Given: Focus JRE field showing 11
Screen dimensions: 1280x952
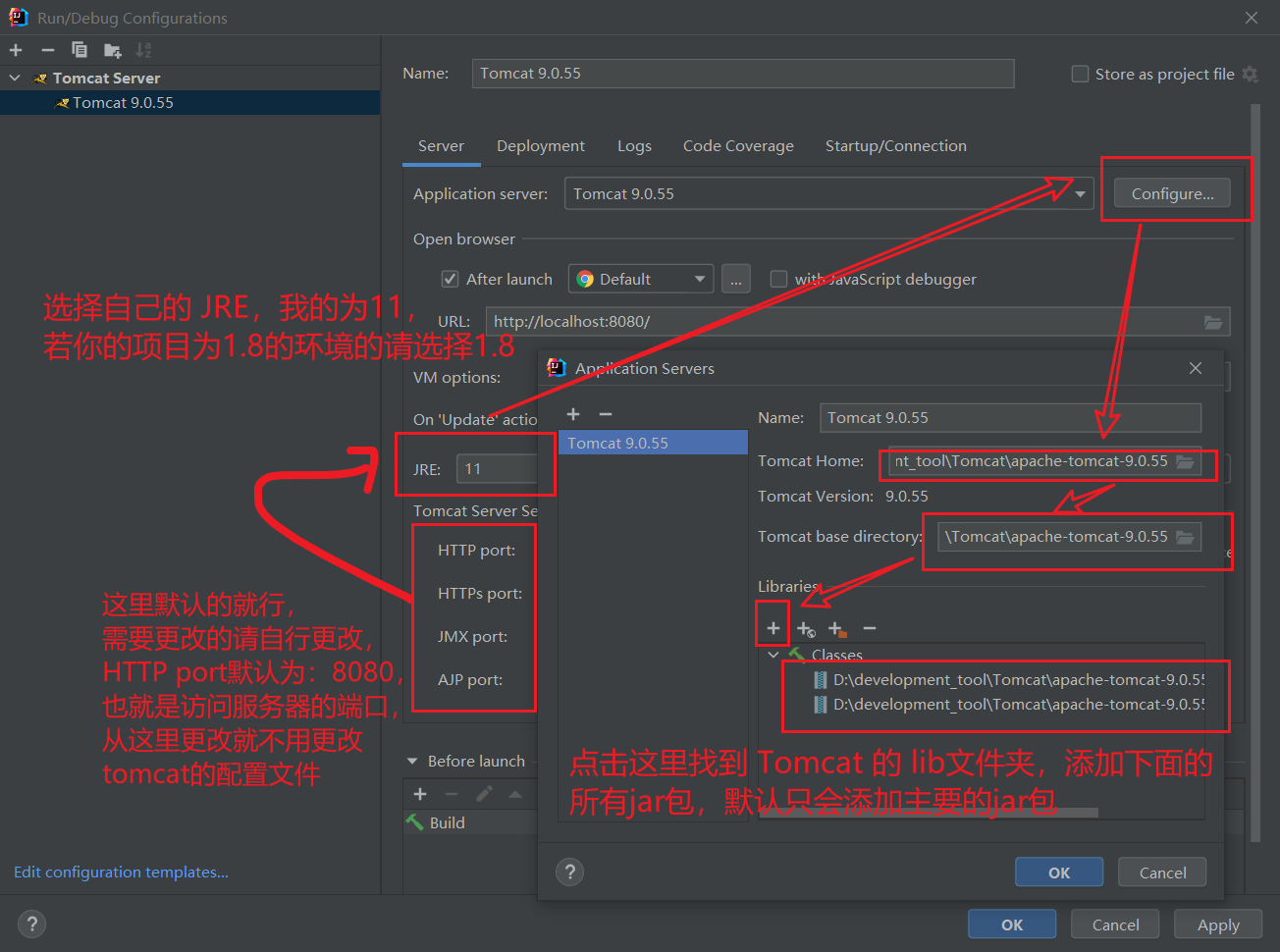Looking at the screenshot, I should (497, 469).
